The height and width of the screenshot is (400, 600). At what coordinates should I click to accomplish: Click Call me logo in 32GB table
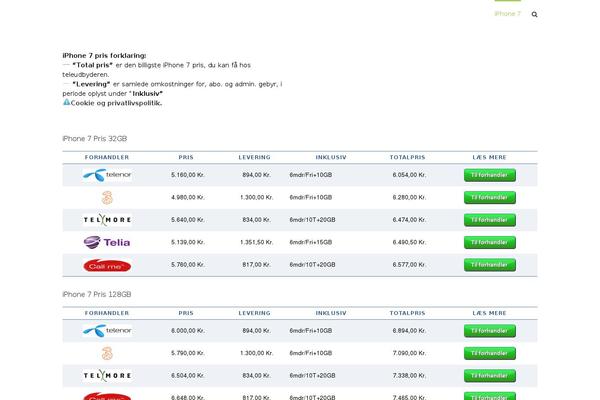[107, 265]
